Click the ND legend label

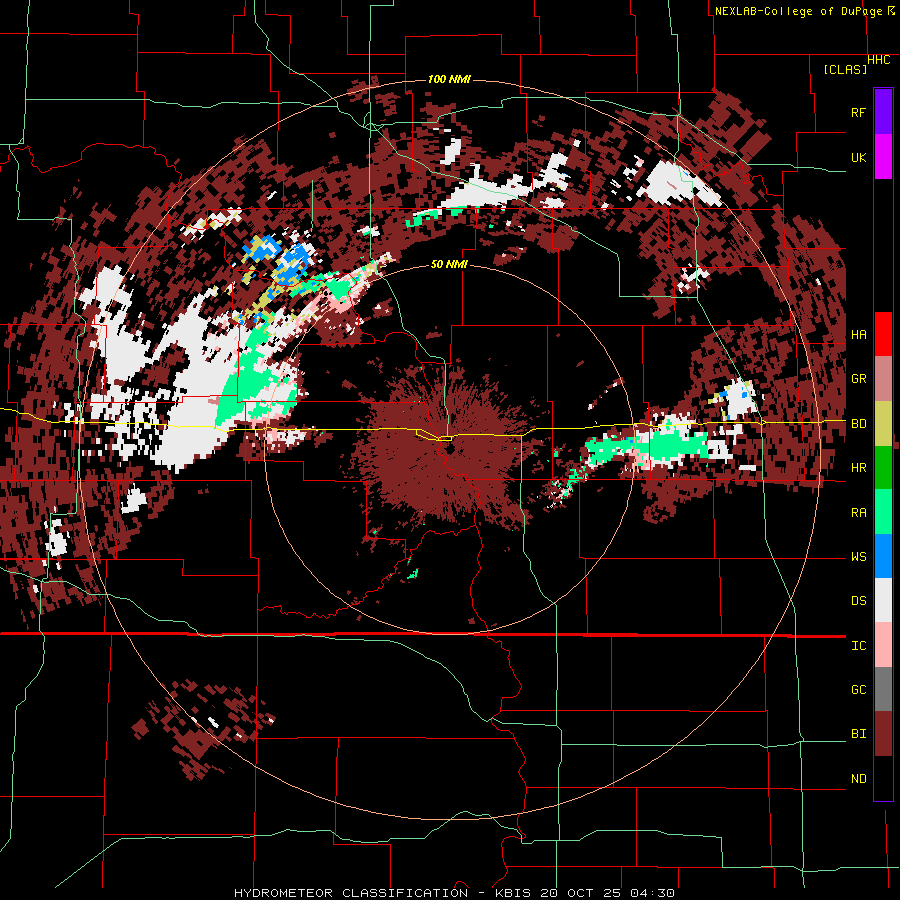[x=859, y=778]
